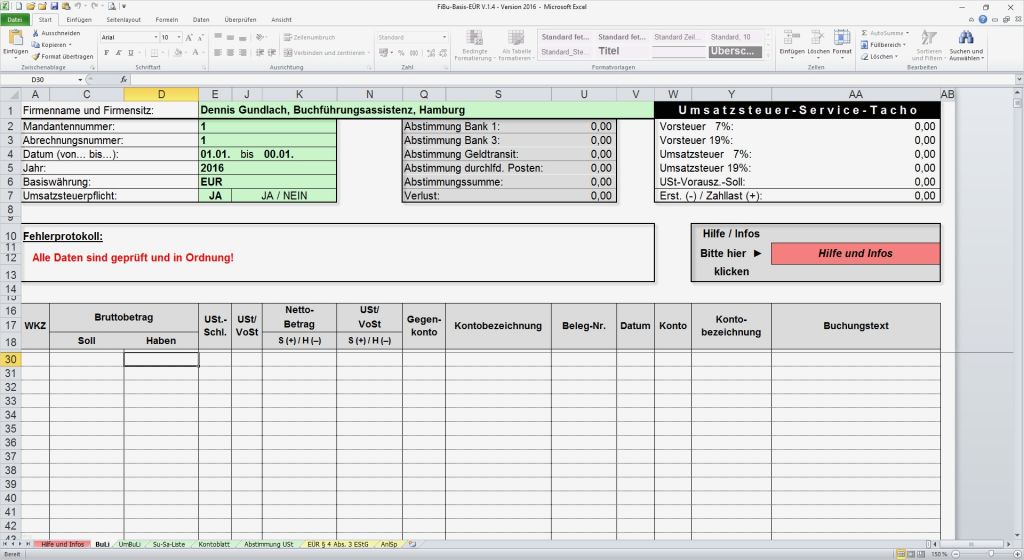Click the increase decimal icon
The image size is (1024, 560).
tap(431, 53)
